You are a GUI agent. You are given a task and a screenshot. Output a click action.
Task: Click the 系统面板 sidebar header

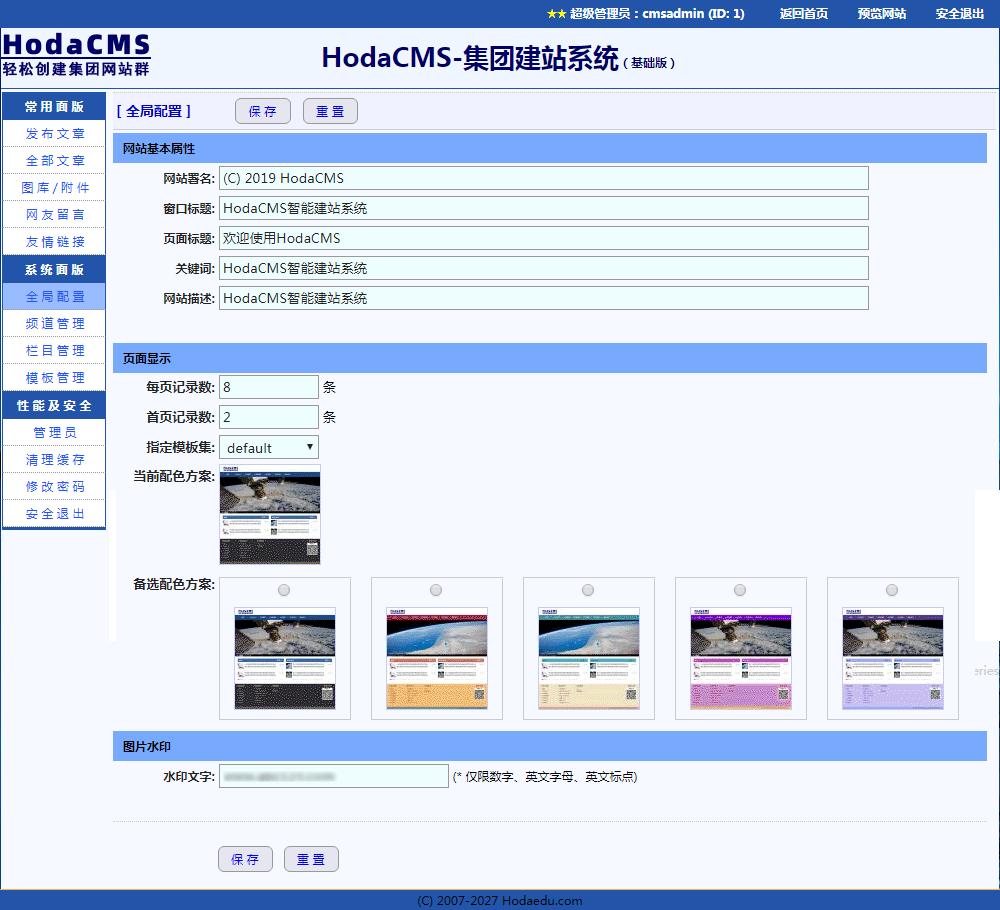click(x=54, y=270)
